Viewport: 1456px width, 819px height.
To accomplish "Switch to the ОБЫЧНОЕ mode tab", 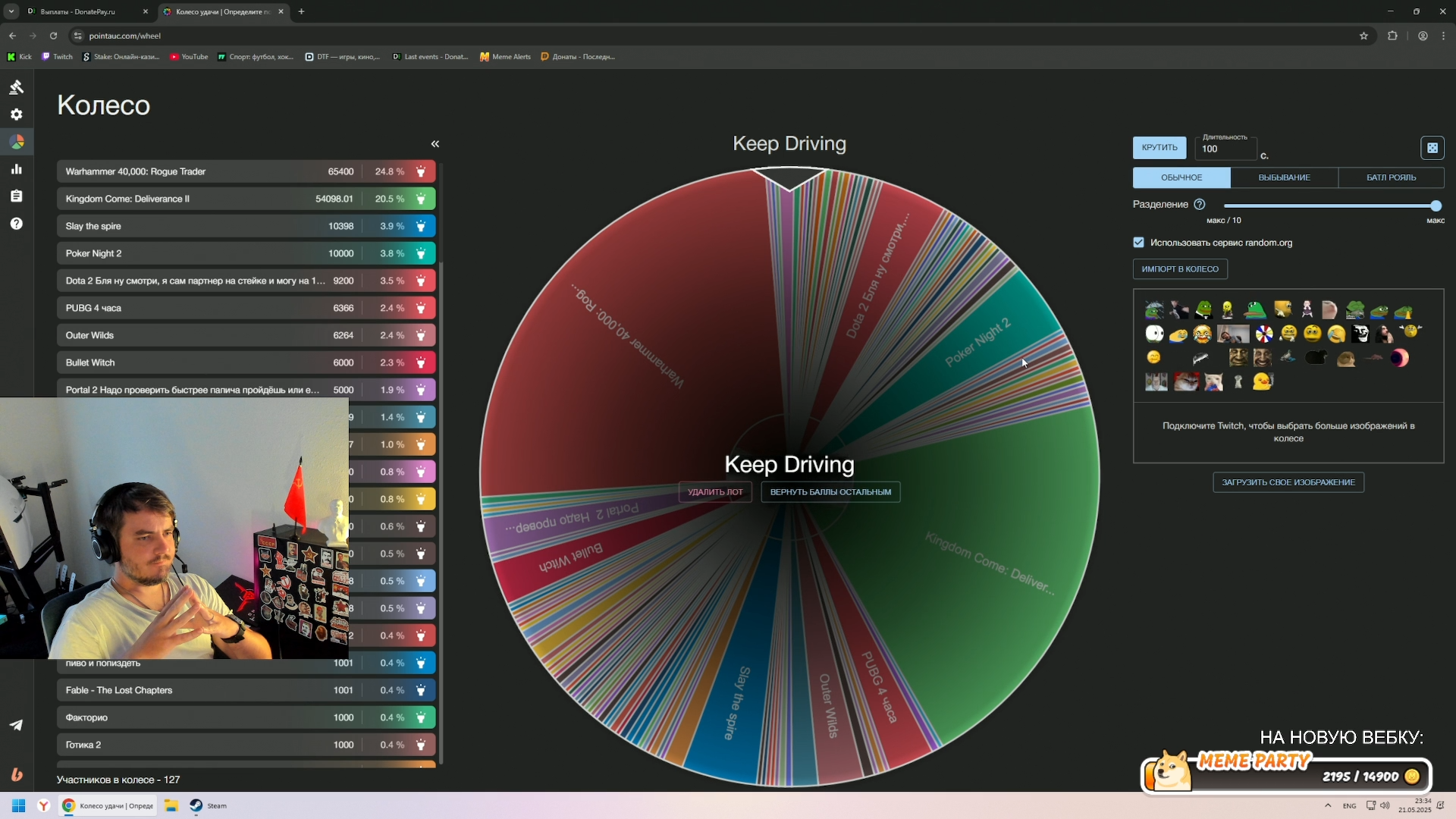I will pos(1181,177).
